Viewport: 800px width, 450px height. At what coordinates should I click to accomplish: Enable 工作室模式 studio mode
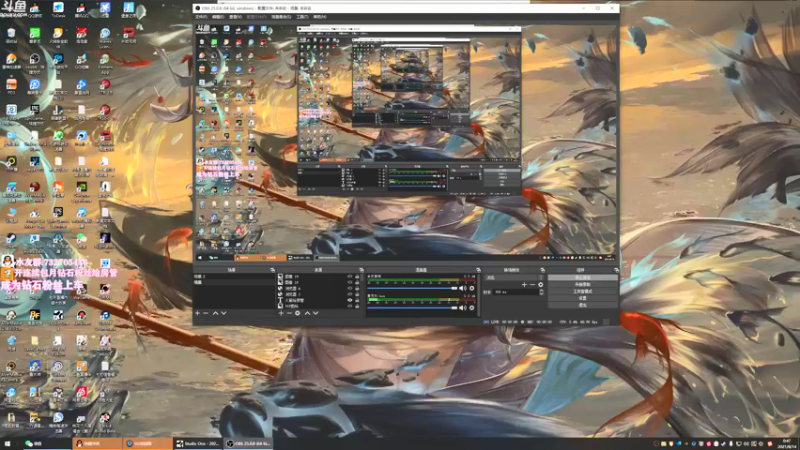[x=583, y=291]
